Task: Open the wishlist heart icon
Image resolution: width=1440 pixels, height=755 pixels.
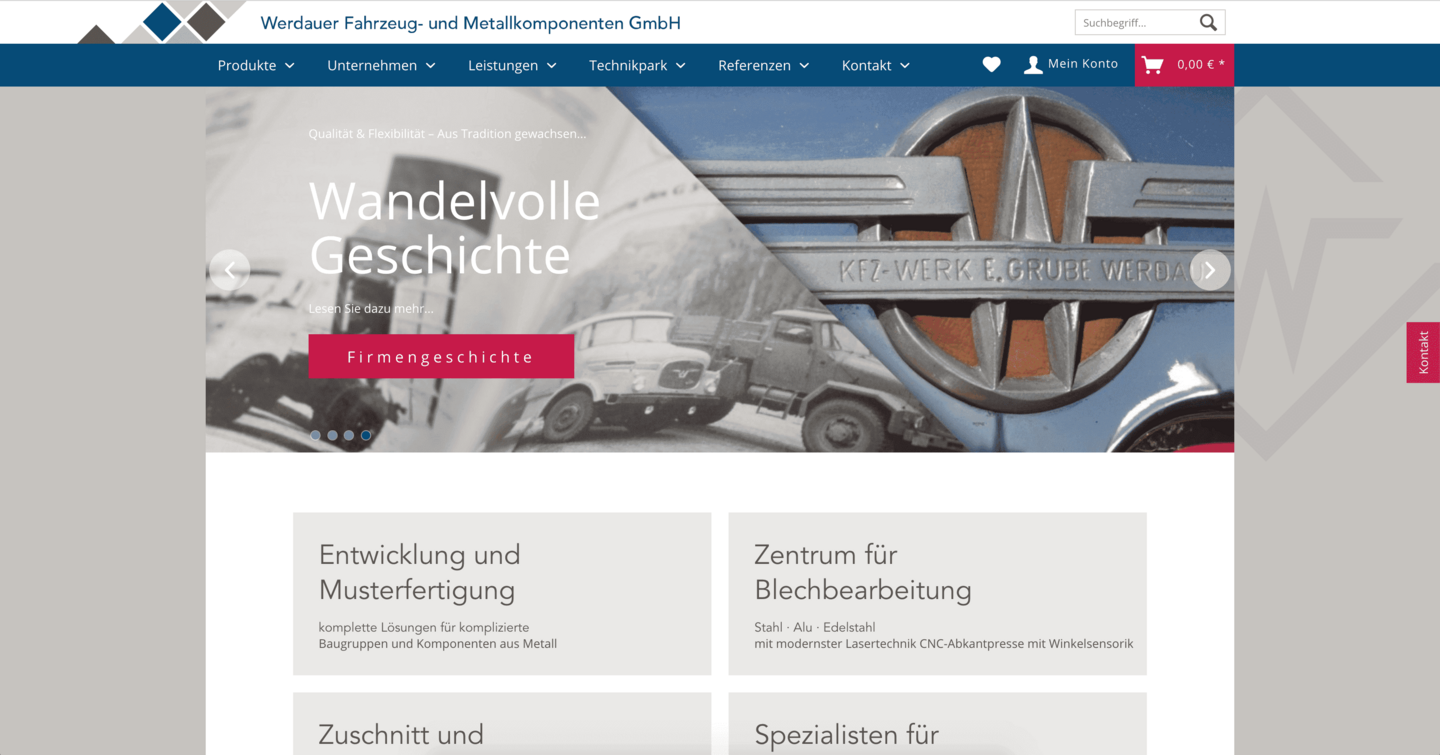Action: pyautogui.click(x=991, y=64)
